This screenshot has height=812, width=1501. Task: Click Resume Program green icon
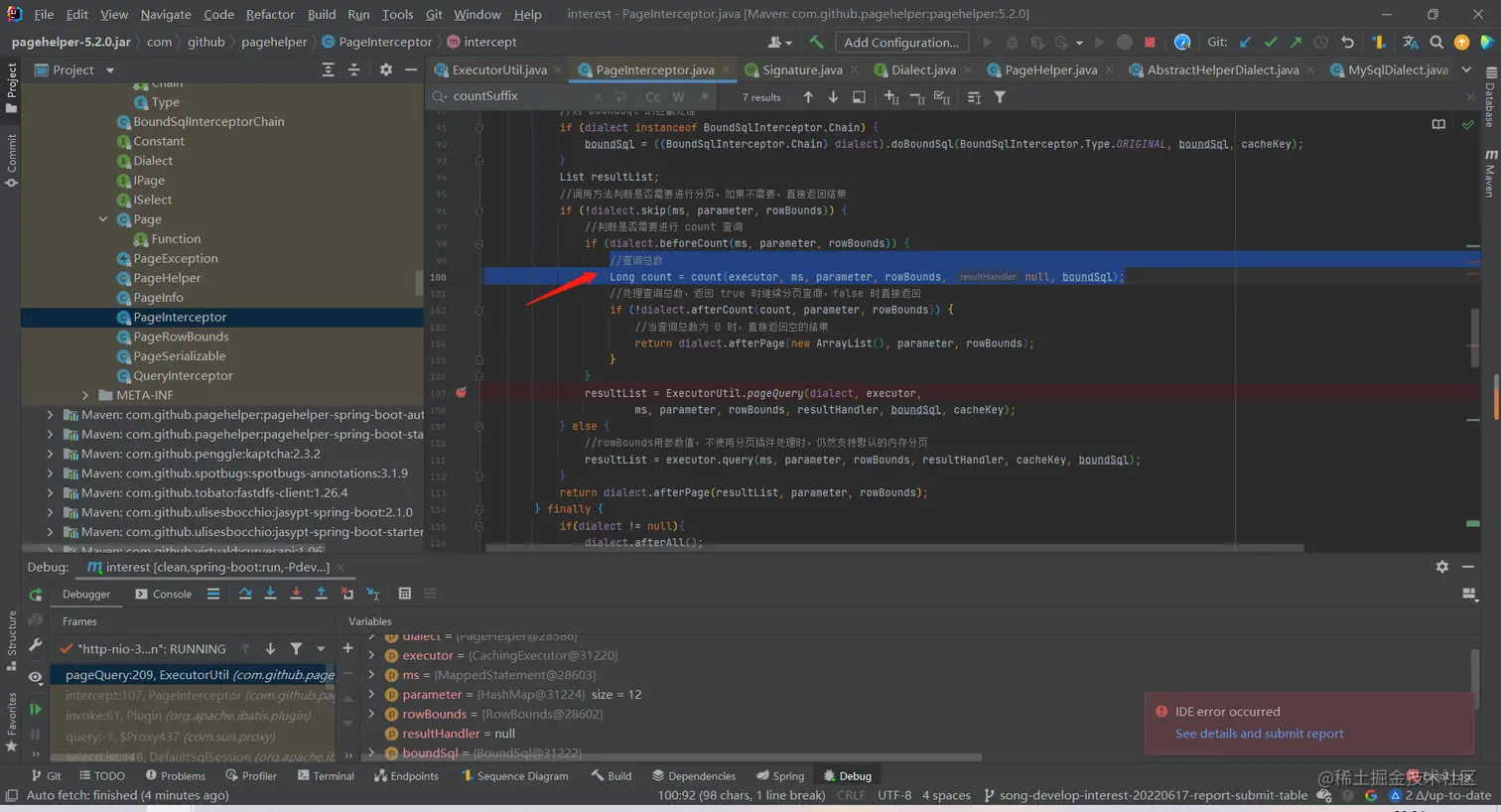36,709
